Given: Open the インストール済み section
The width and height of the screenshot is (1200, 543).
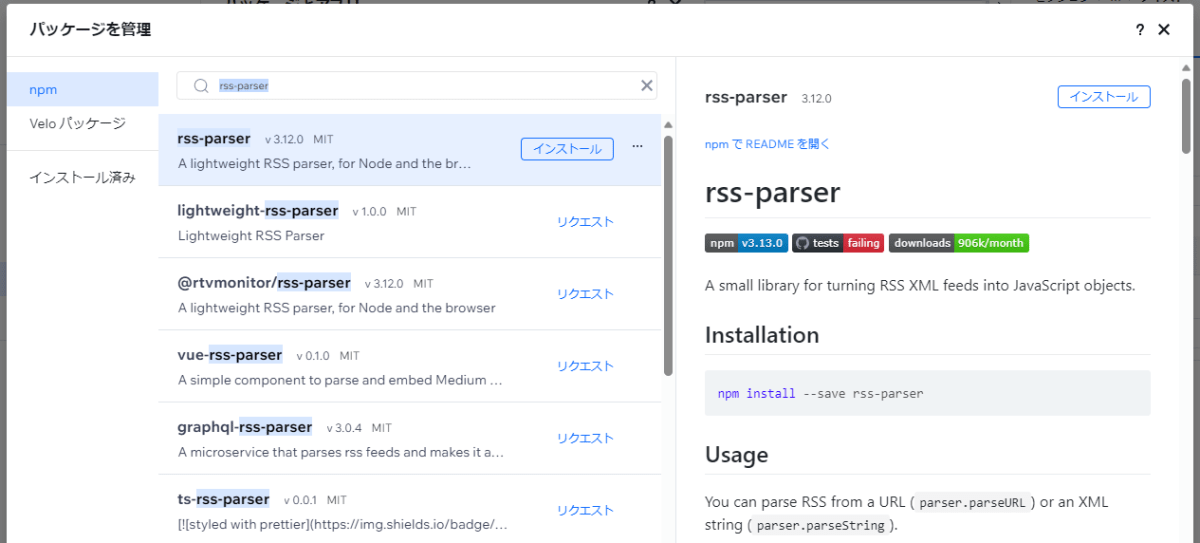Looking at the screenshot, I should pyautogui.click(x=83, y=177).
